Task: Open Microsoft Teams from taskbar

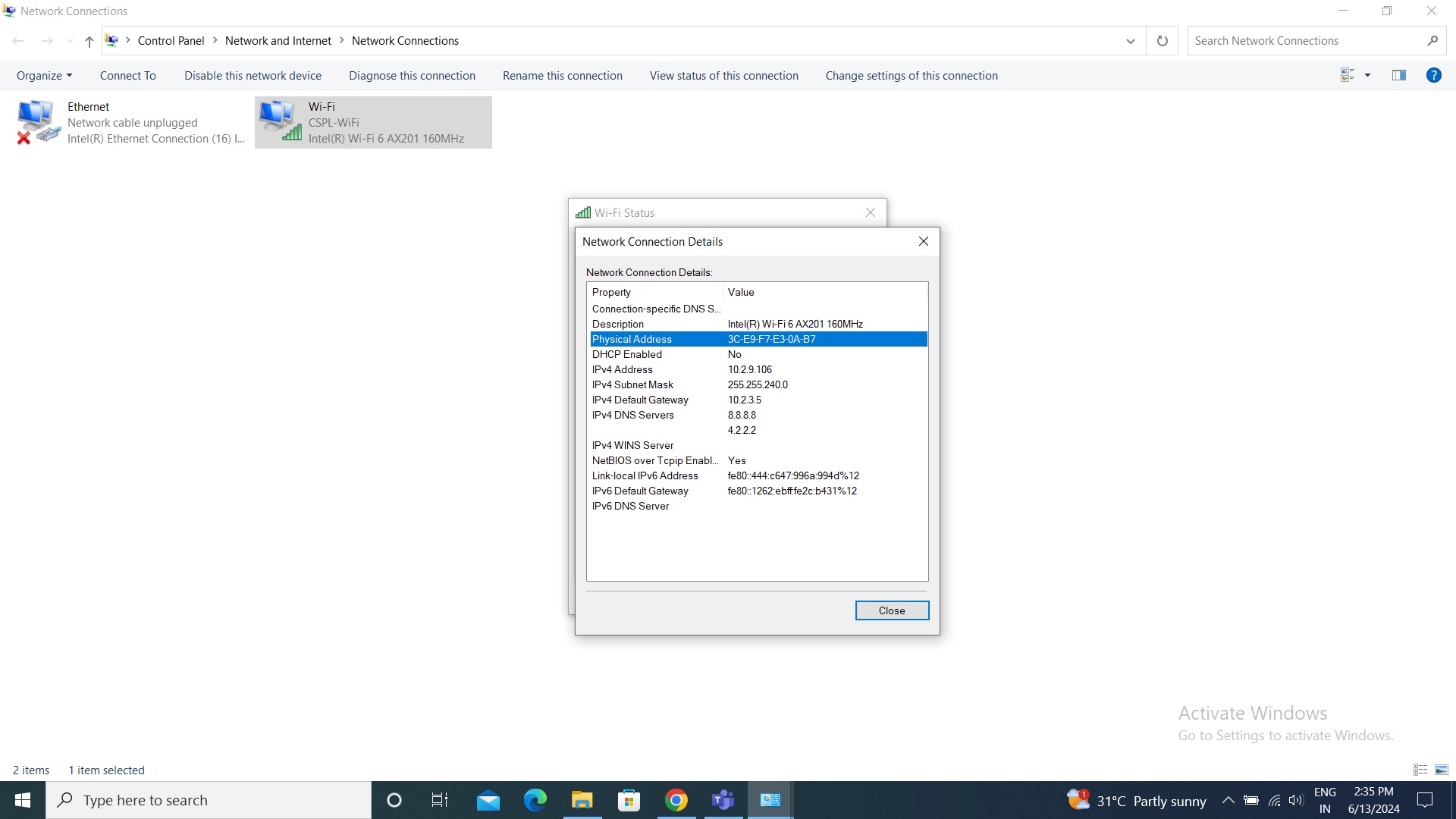Action: (x=723, y=800)
